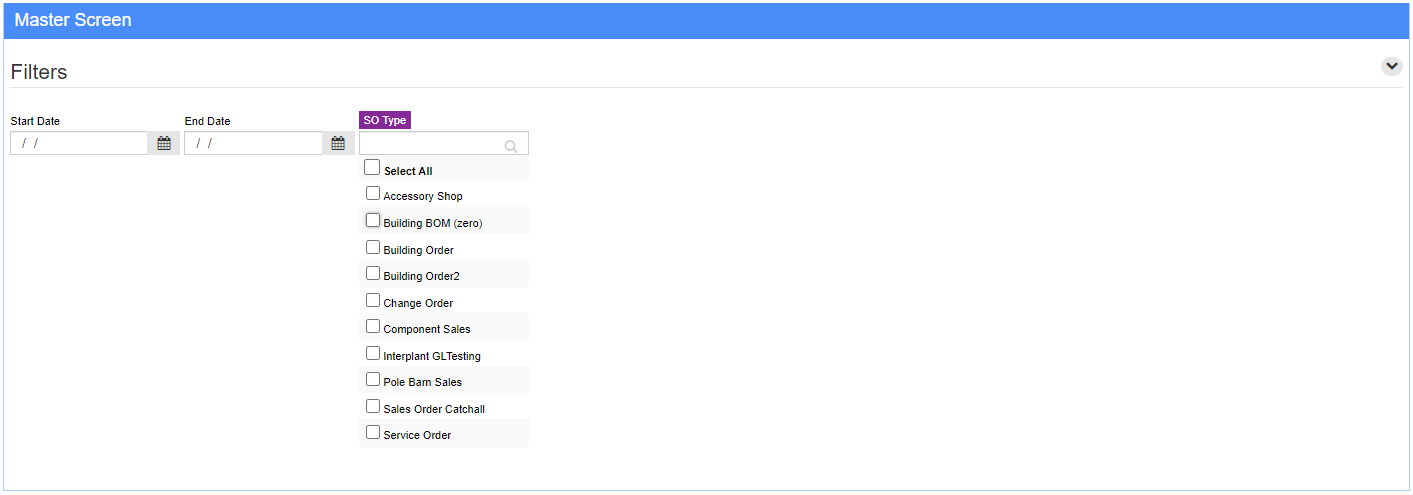Check the Select All checkbox
The width and height of the screenshot is (1413, 495).
pos(372,168)
